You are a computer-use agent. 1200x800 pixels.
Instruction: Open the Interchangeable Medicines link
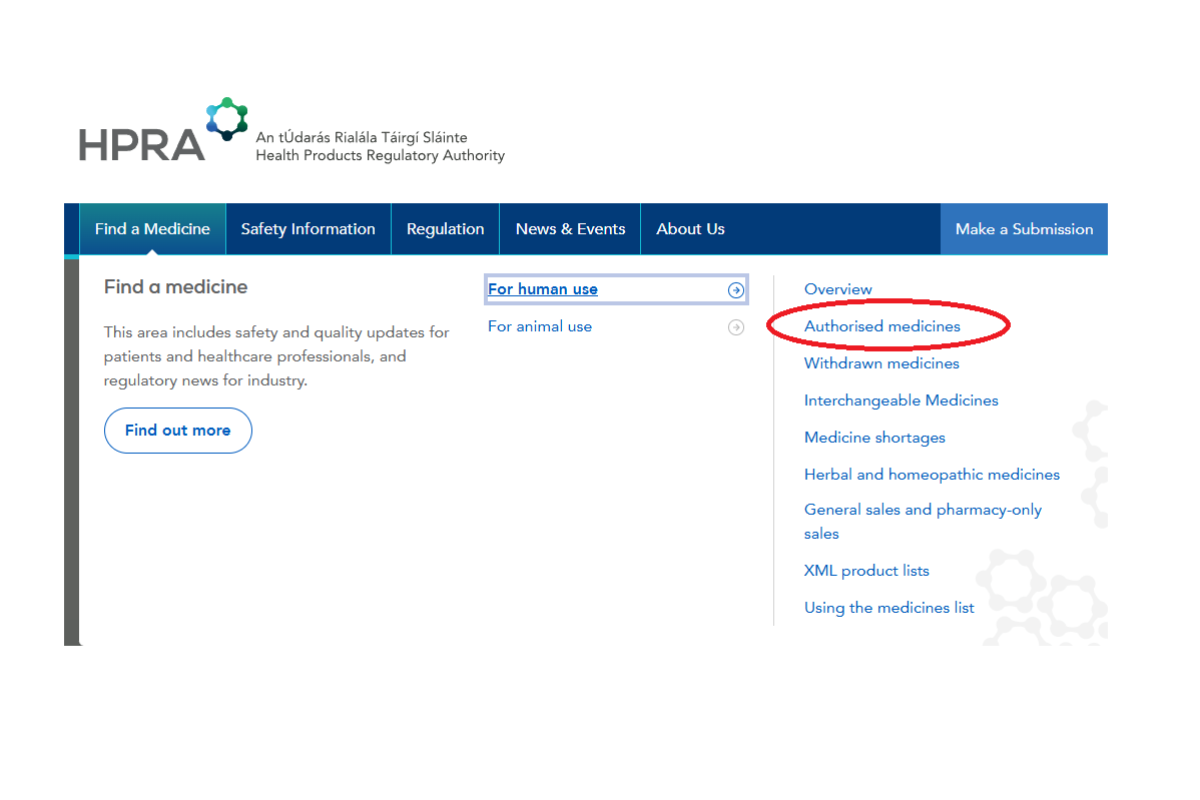pyautogui.click(x=901, y=401)
